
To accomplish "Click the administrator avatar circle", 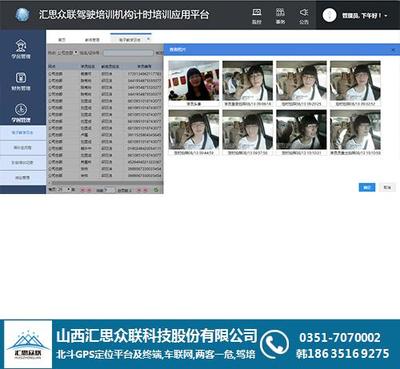I will 329,15.
